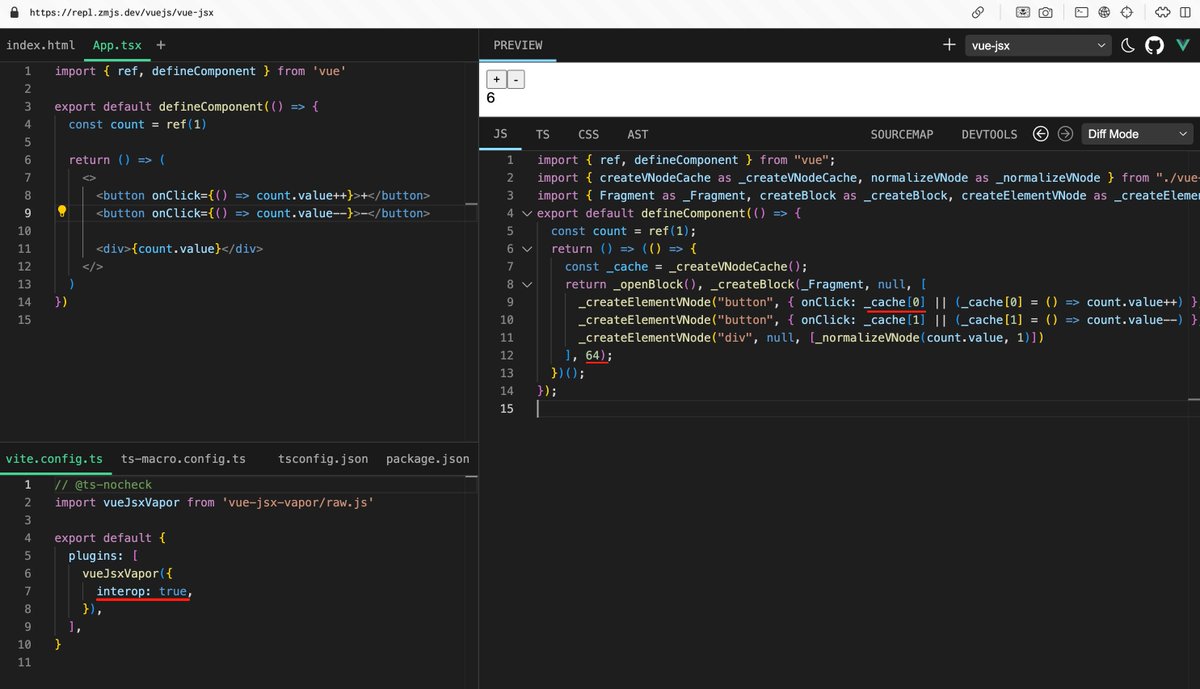This screenshot has width=1200, height=689.
Task: Select the PREVIEW tab
Action: (x=518, y=45)
